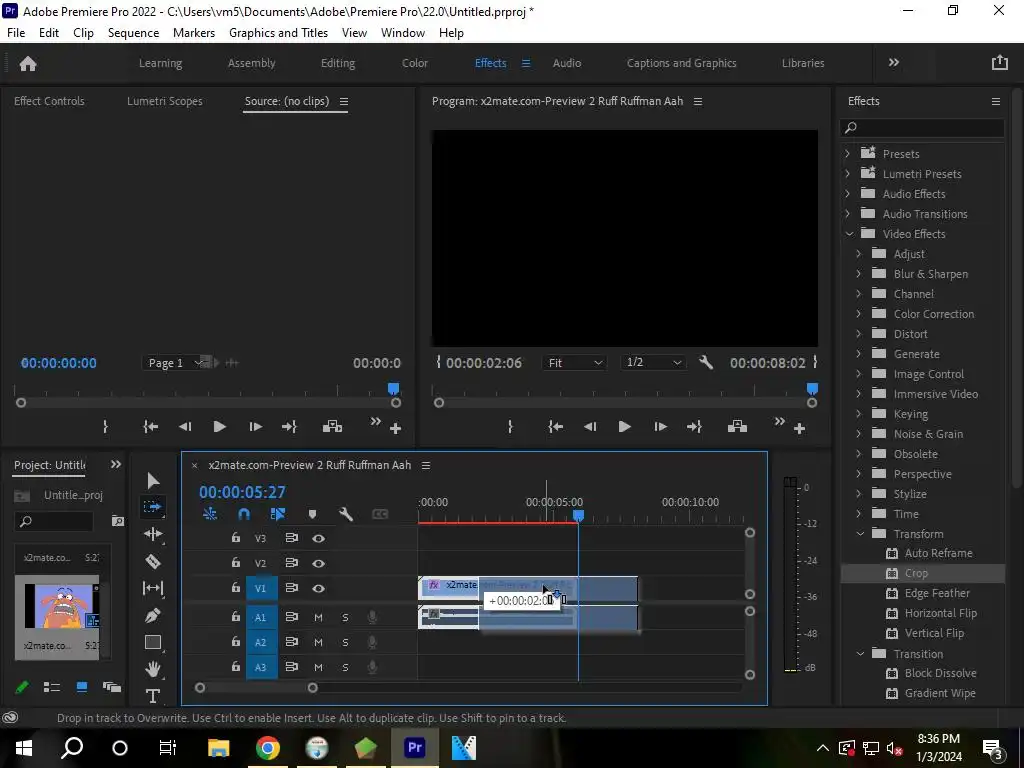
Task: Solo the A2 audio track
Action: point(345,643)
